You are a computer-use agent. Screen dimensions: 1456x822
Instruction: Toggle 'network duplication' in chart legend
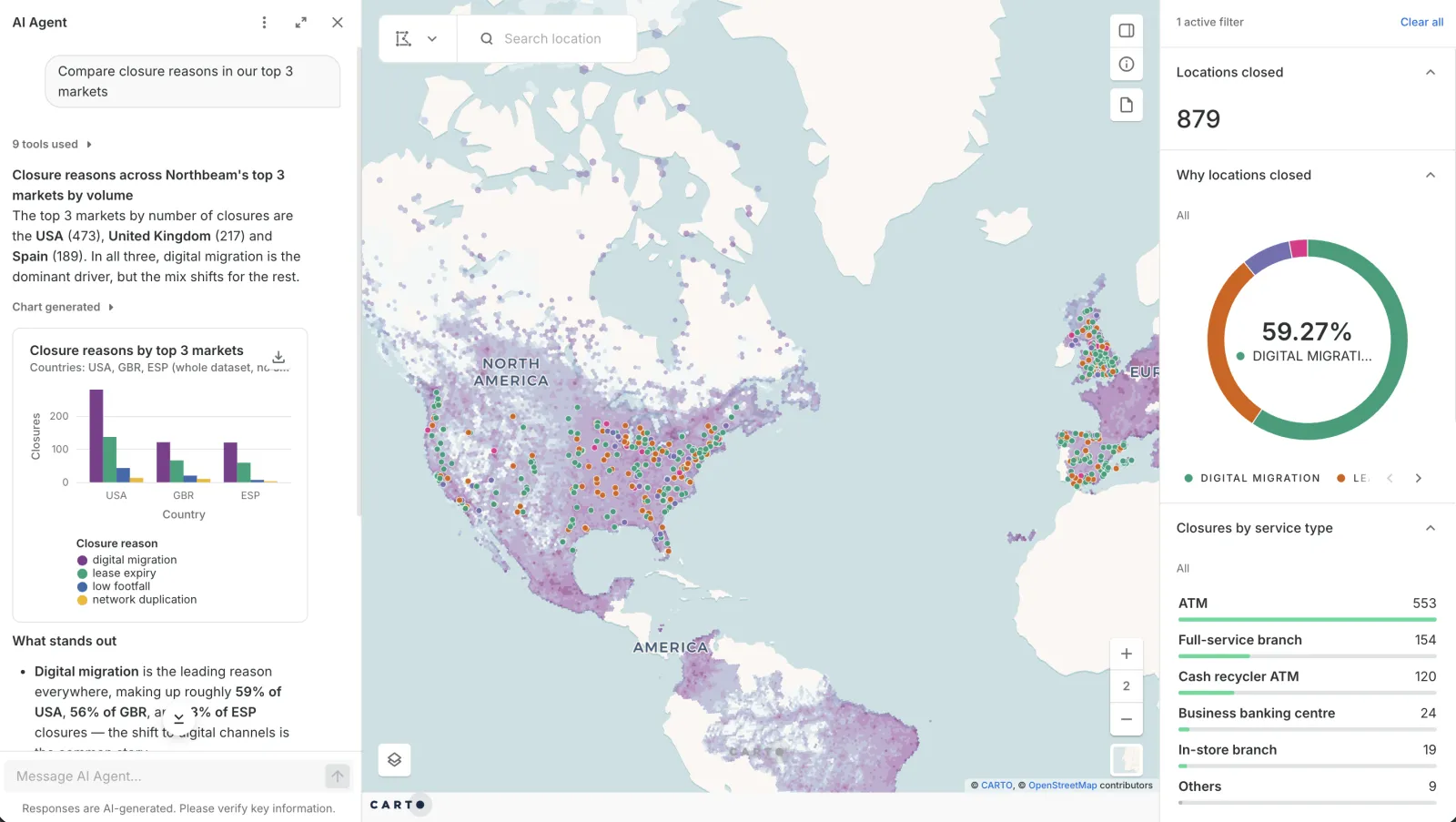click(136, 600)
